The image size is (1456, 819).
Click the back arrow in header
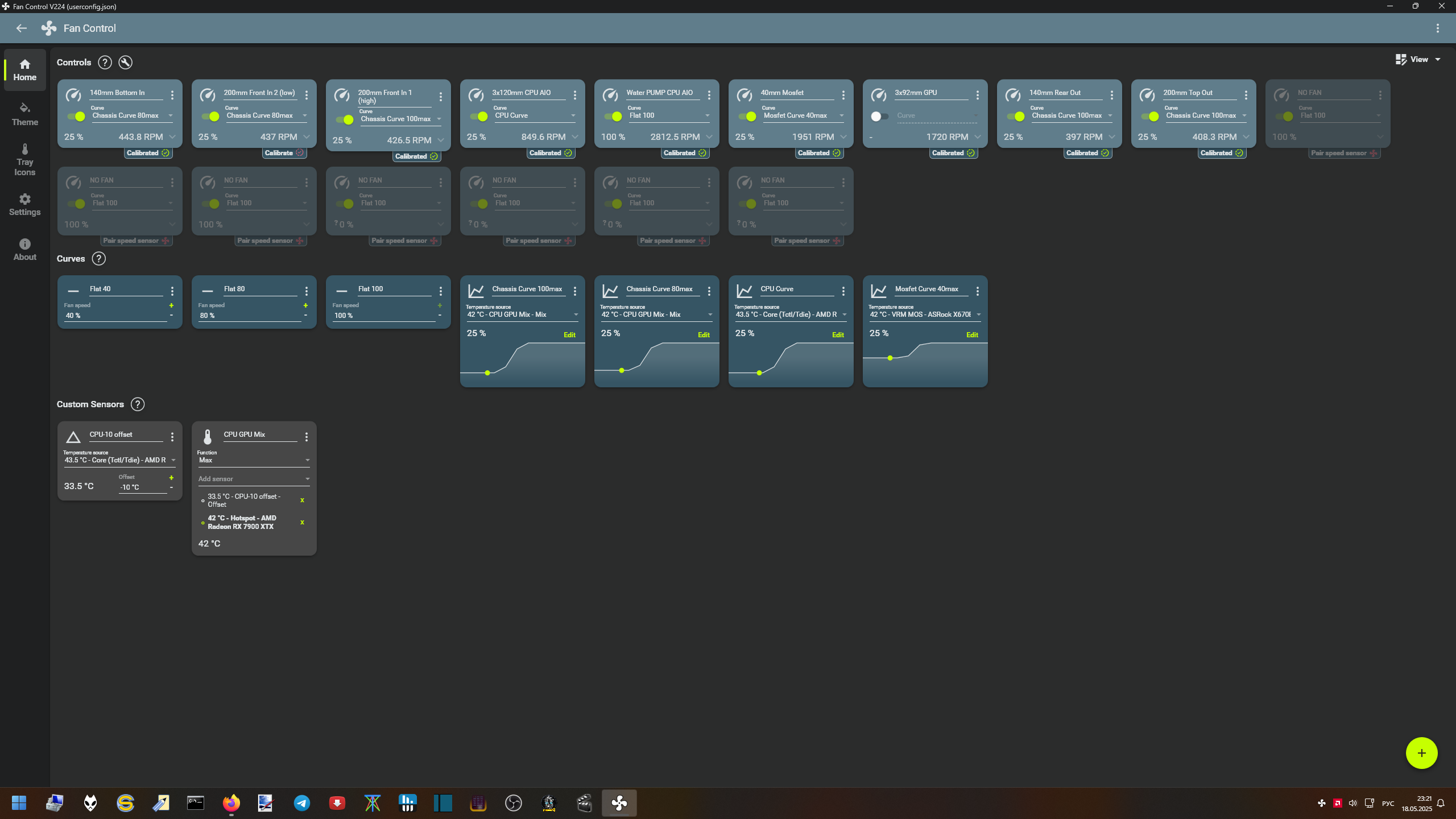pos(22,28)
